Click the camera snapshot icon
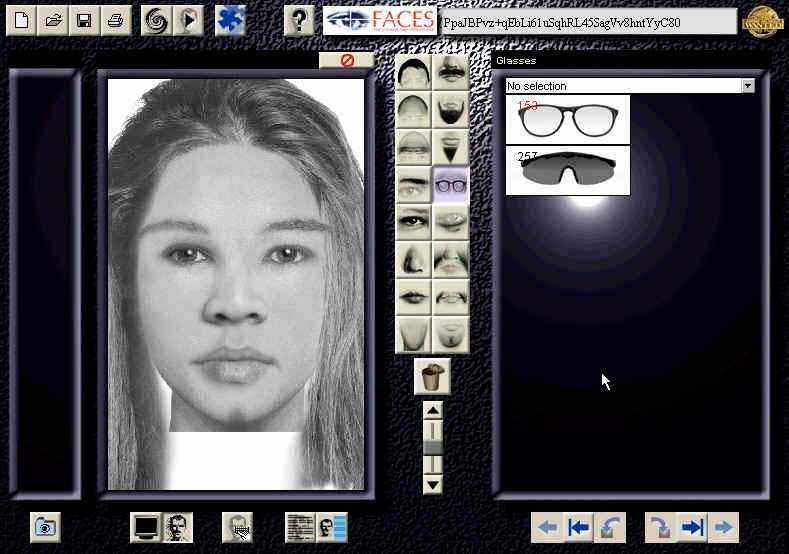The width and height of the screenshot is (789, 554). 45,526
